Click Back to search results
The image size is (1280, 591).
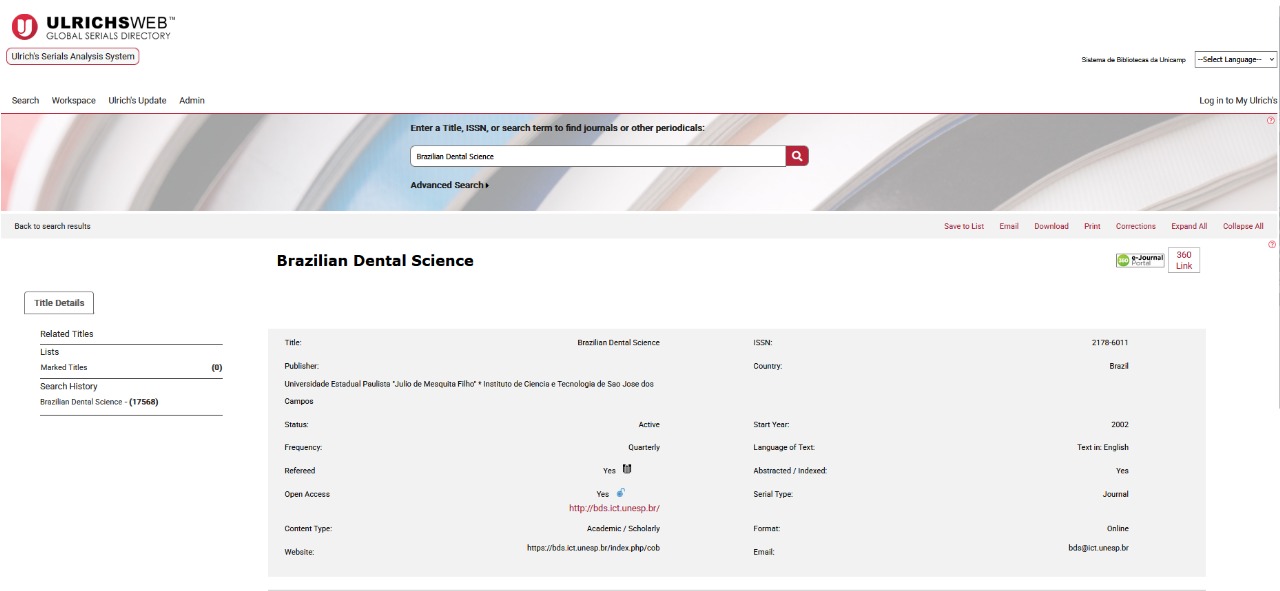52,226
